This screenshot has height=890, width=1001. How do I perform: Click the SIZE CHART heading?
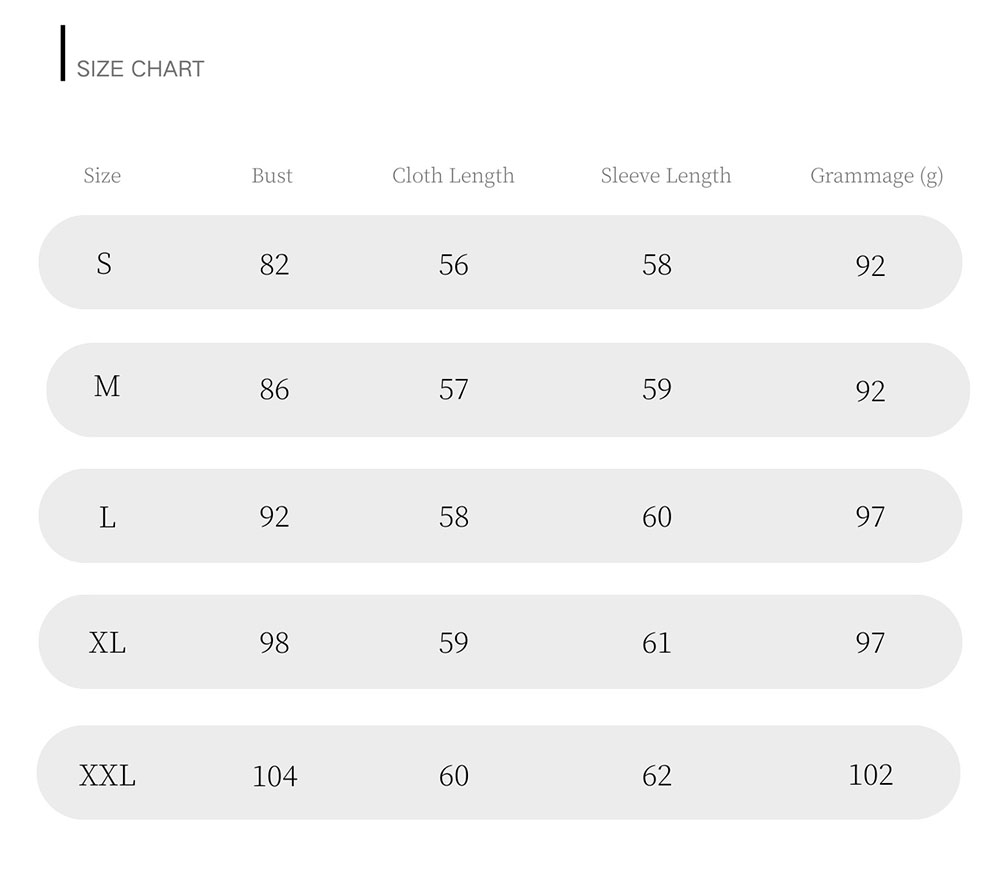pos(140,69)
